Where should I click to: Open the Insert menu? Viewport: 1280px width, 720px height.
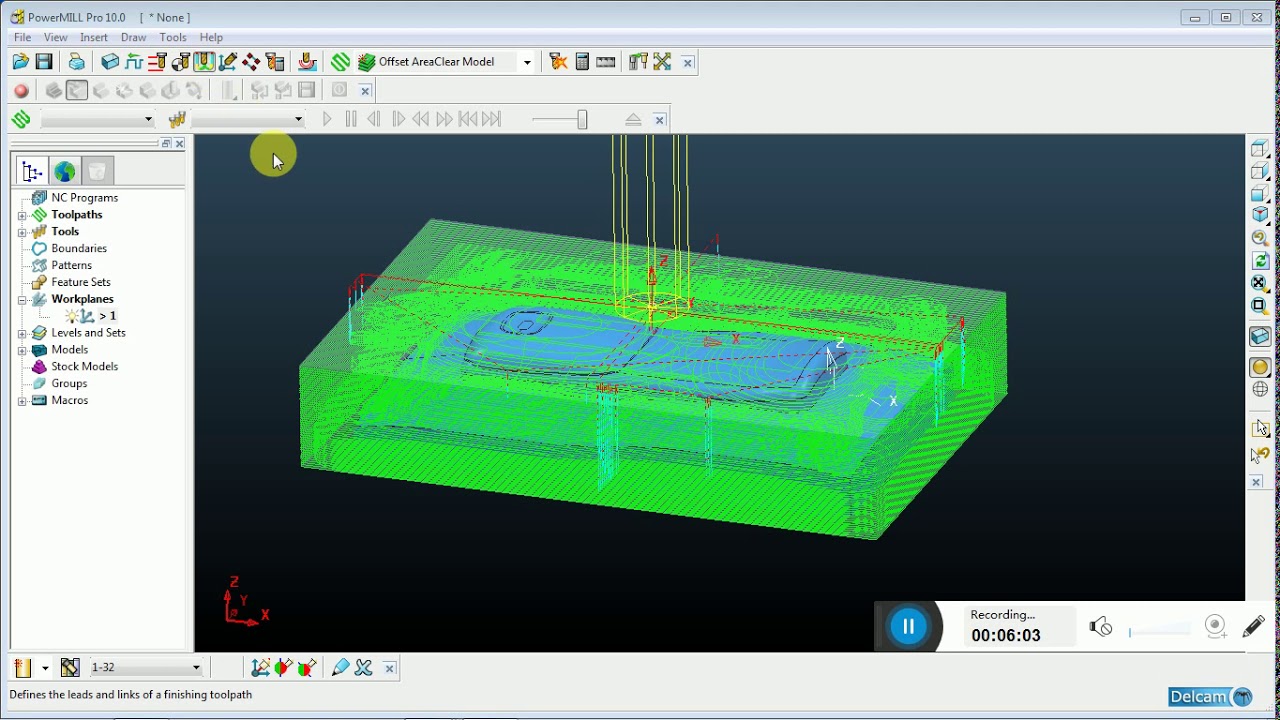point(94,37)
